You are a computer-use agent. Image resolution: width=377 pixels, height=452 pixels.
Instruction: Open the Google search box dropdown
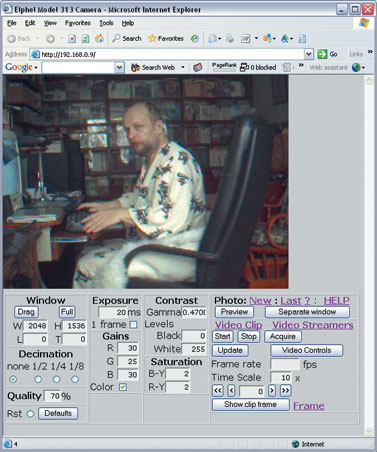pyautogui.click(x=119, y=67)
